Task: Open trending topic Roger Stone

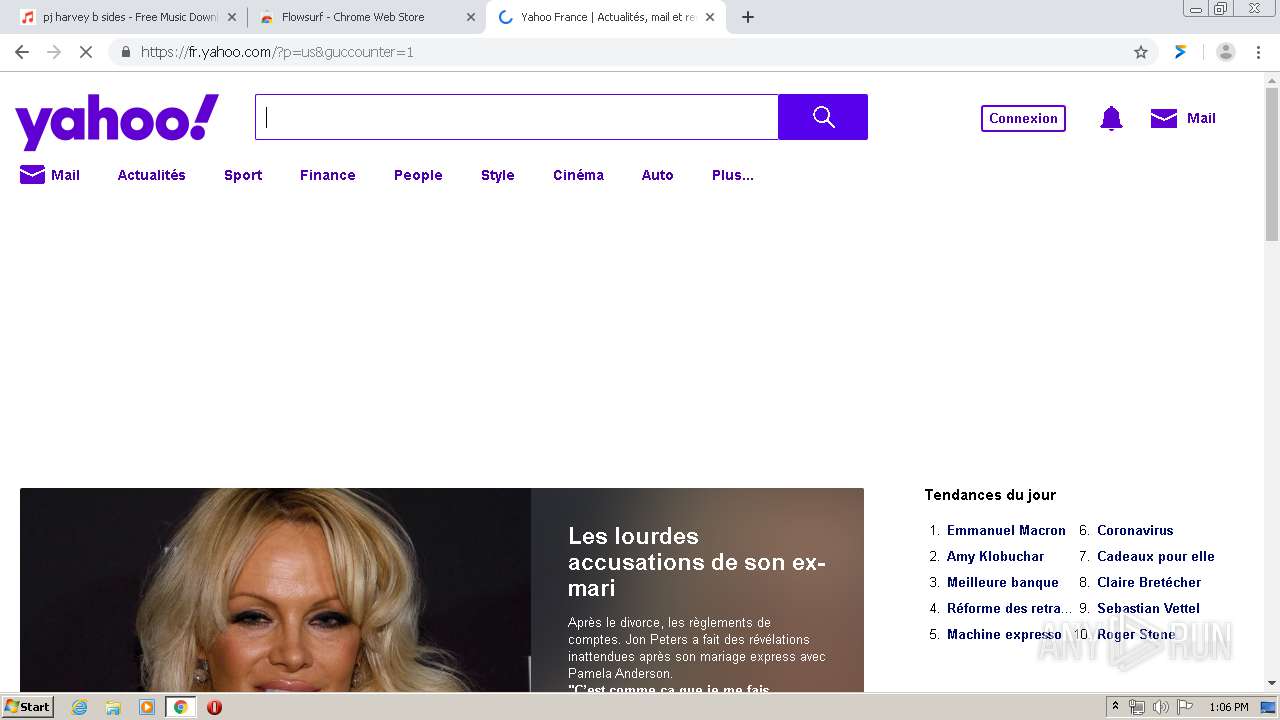Action: point(1136,634)
